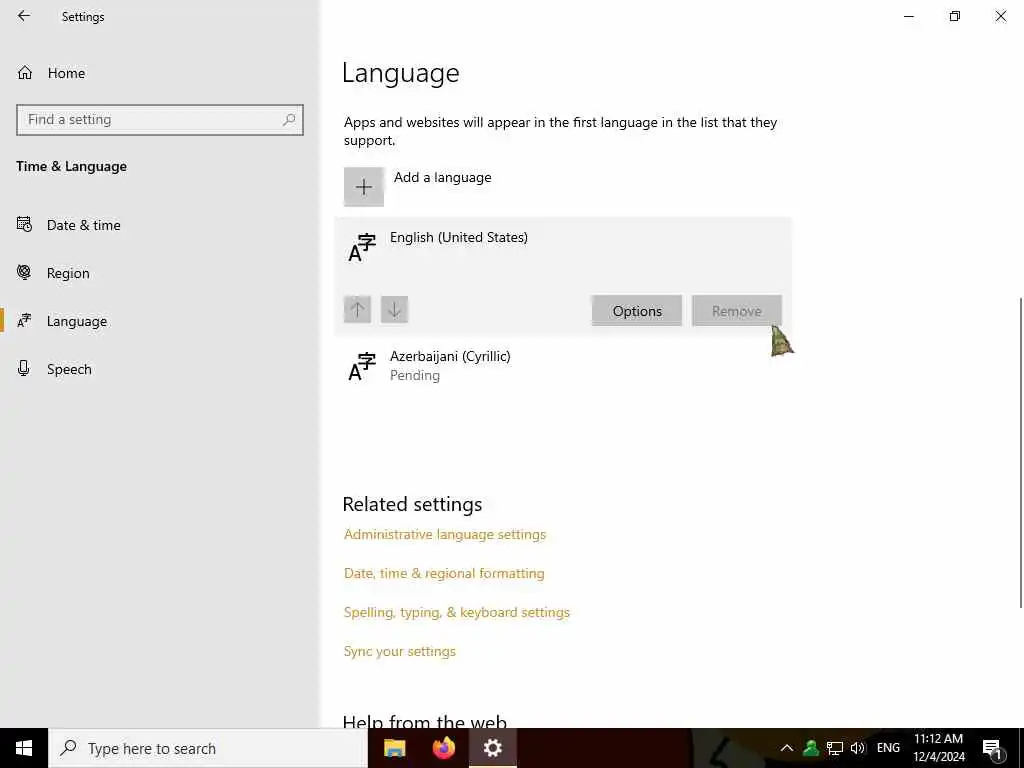
Task: Click the Home house icon
Action: [25, 73]
